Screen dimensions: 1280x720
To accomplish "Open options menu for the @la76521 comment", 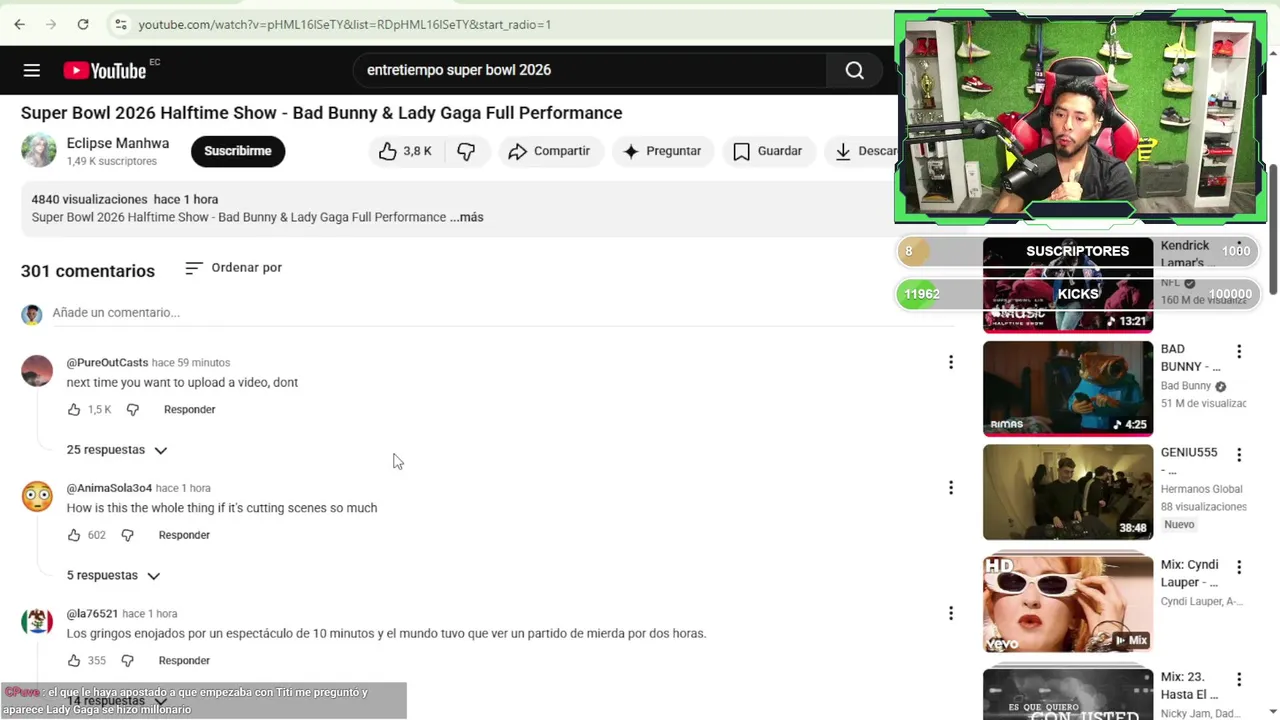I will pos(951,613).
